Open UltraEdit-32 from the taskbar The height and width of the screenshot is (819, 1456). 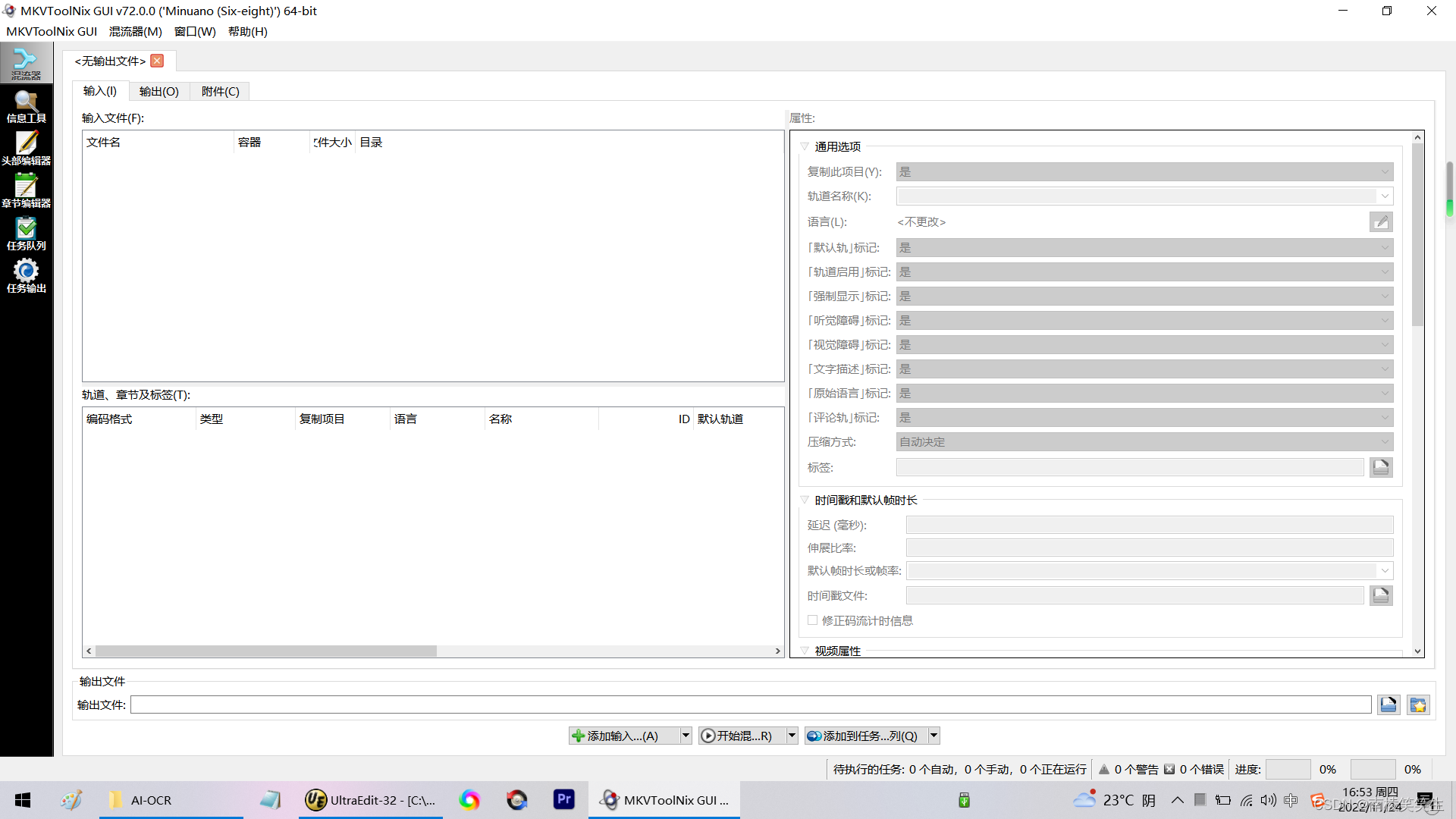(370, 800)
